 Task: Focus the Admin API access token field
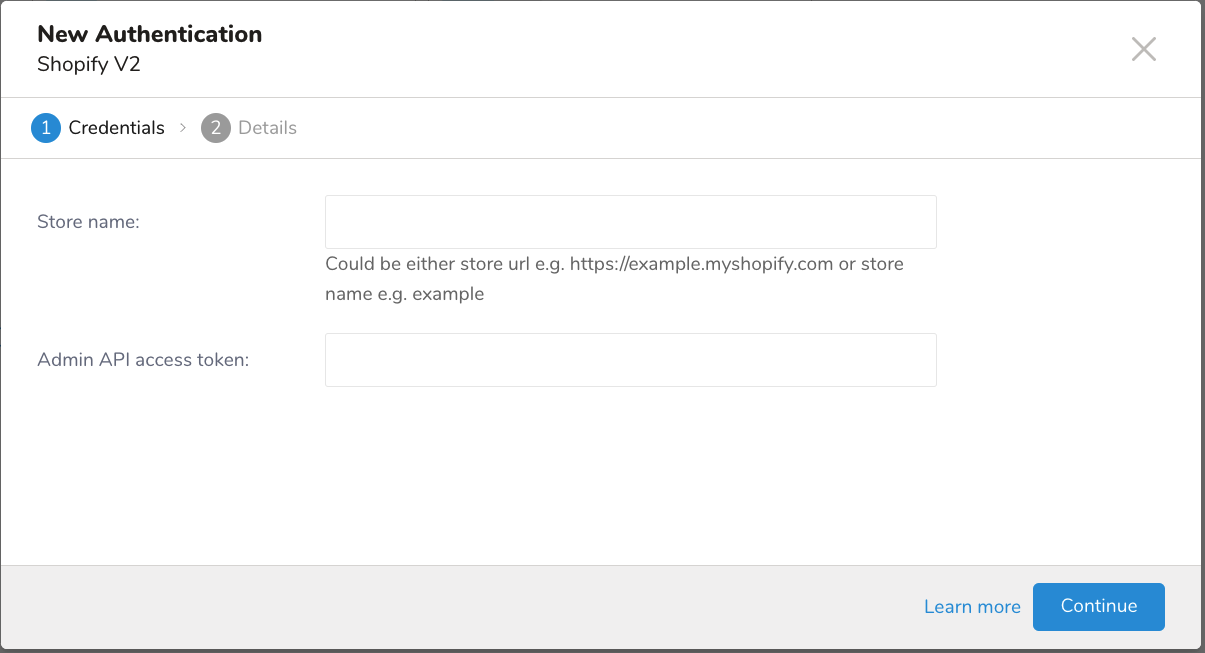(630, 360)
